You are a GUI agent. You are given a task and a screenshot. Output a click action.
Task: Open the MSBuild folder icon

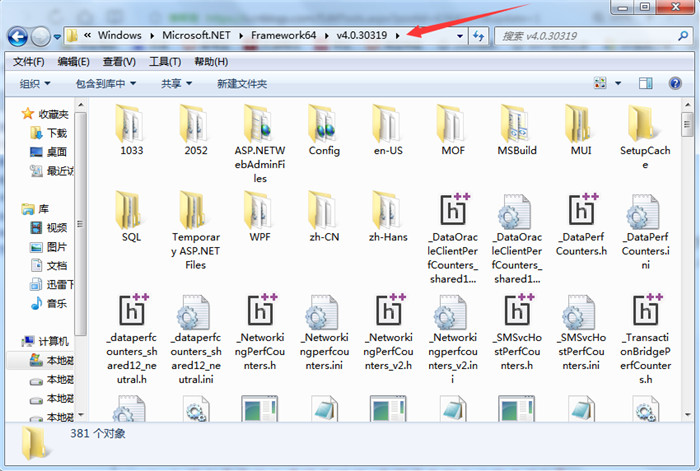tap(517, 124)
